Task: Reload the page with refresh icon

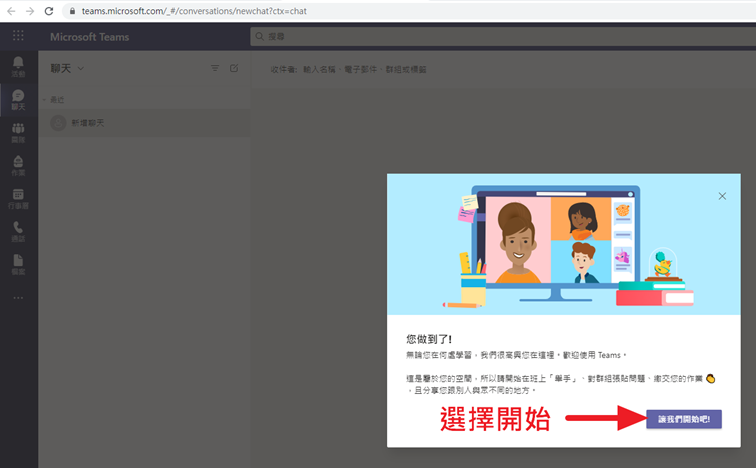Action: (x=49, y=11)
